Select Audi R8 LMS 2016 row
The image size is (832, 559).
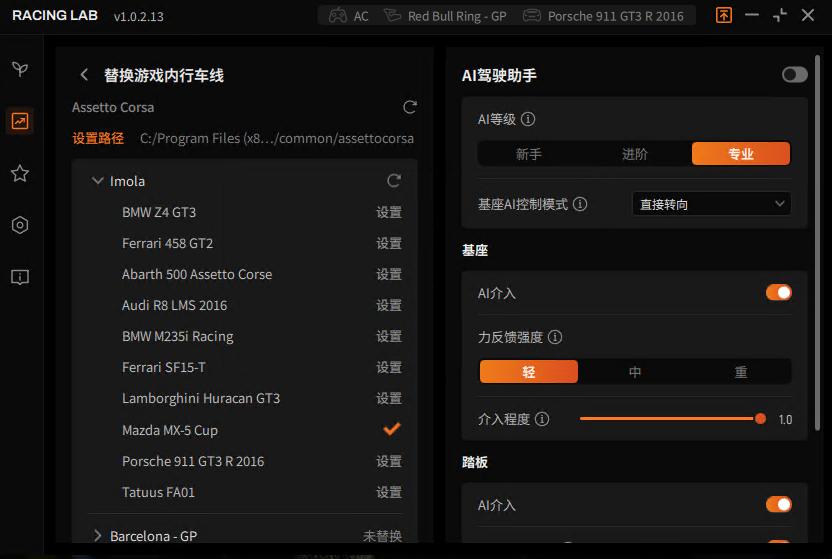[x=245, y=305]
